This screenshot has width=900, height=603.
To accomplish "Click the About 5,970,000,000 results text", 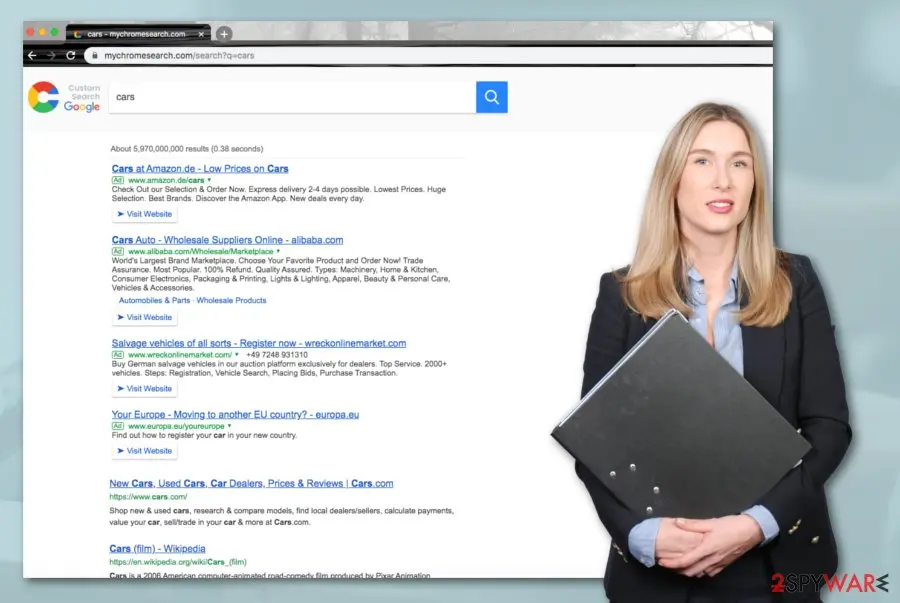I will pyautogui.click(x=187, y=149).
